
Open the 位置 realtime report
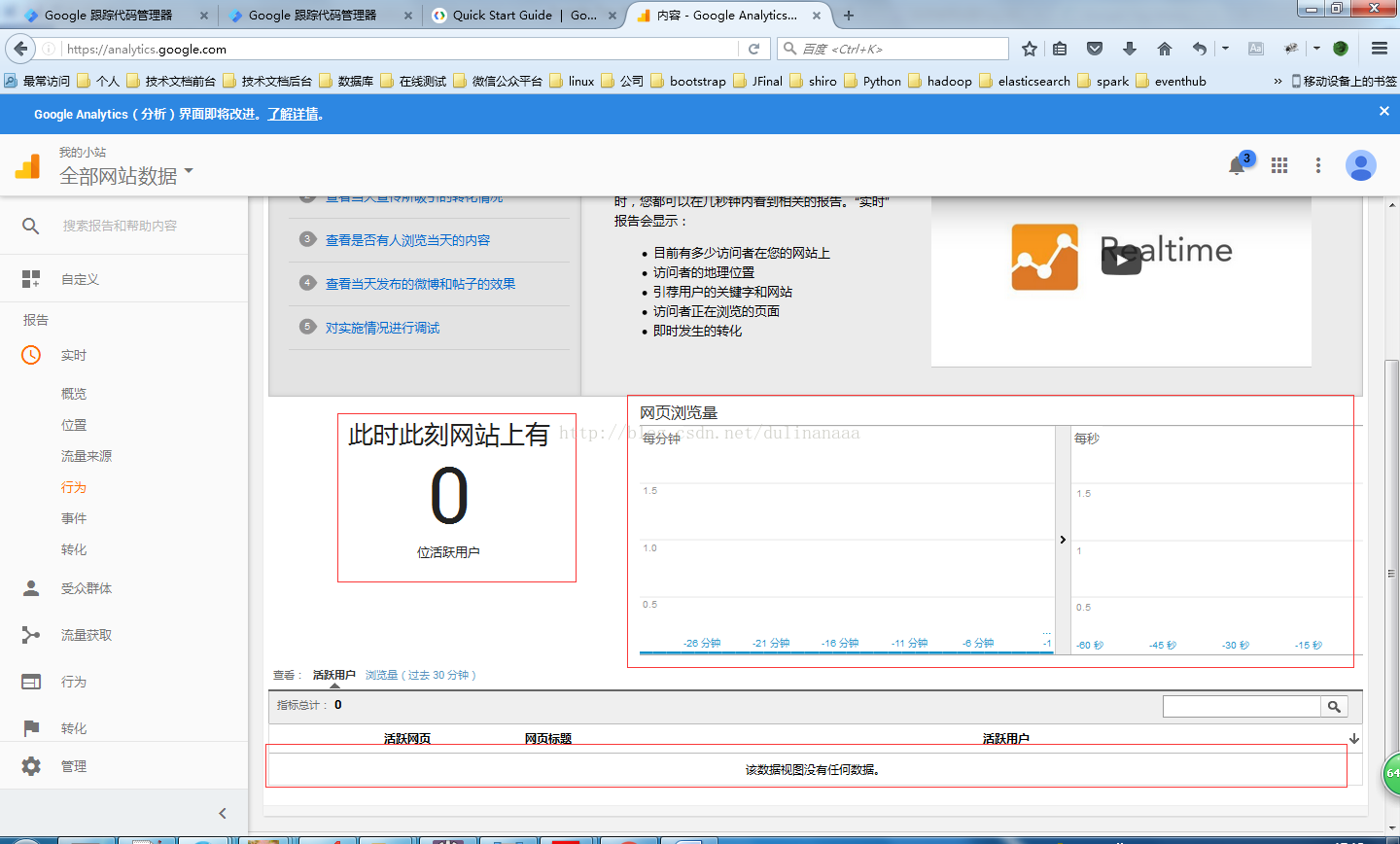(x=74, y=425)
